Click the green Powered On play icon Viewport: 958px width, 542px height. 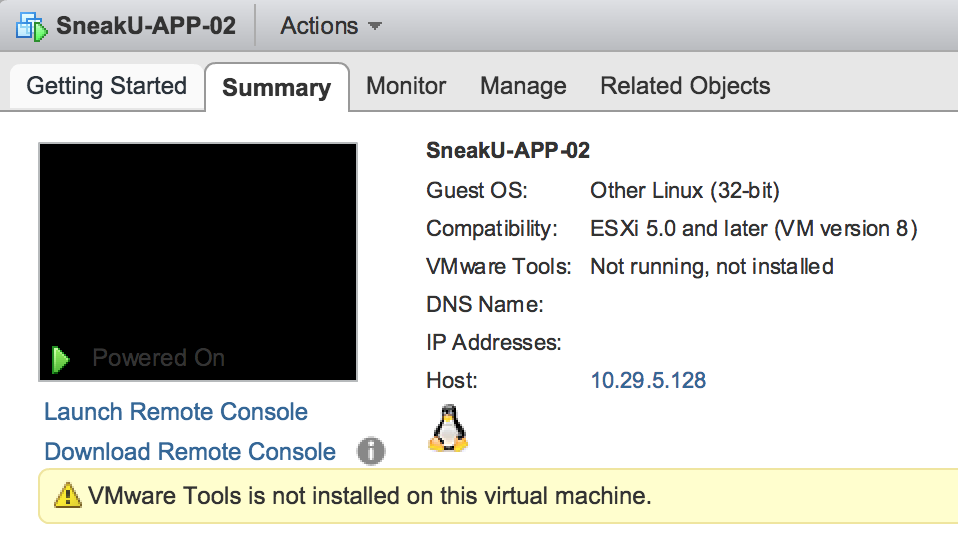tap(60, 359)
